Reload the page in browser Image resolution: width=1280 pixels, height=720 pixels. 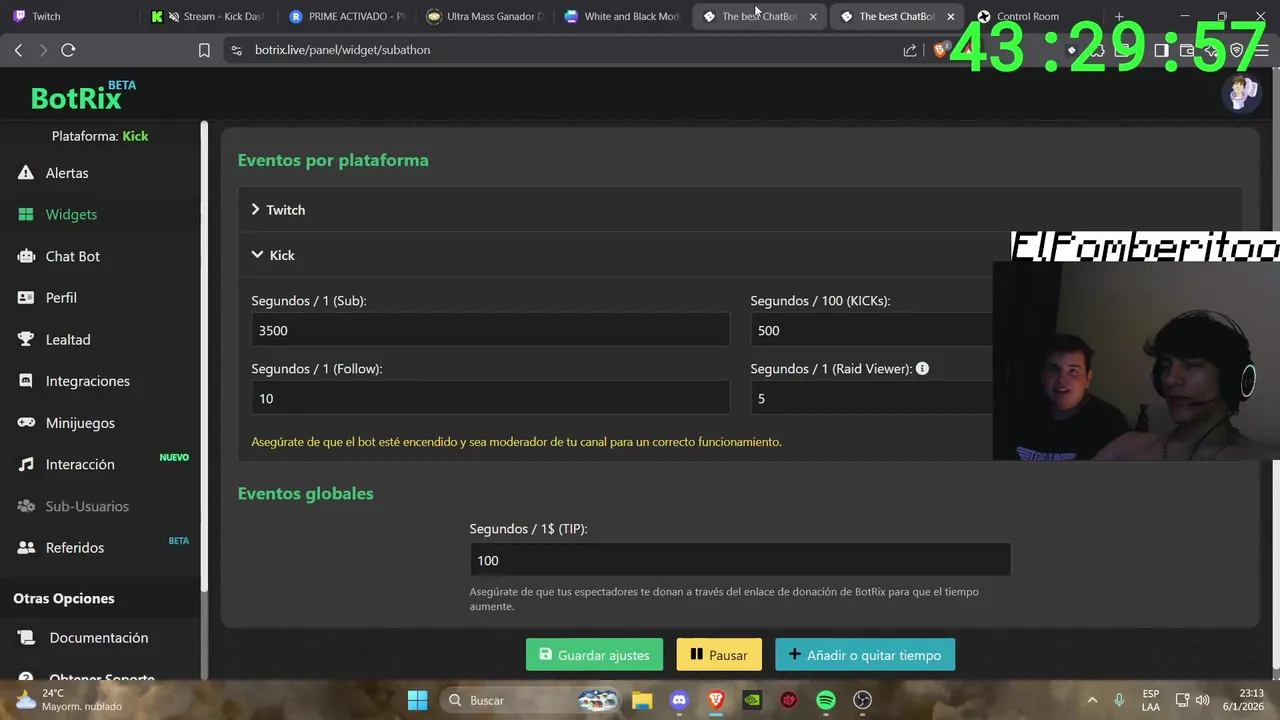[68, 50]
